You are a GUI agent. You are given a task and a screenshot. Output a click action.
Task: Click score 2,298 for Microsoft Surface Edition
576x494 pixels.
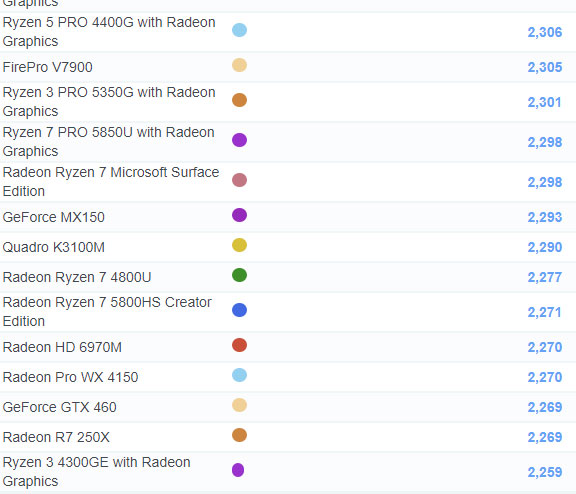545,182
